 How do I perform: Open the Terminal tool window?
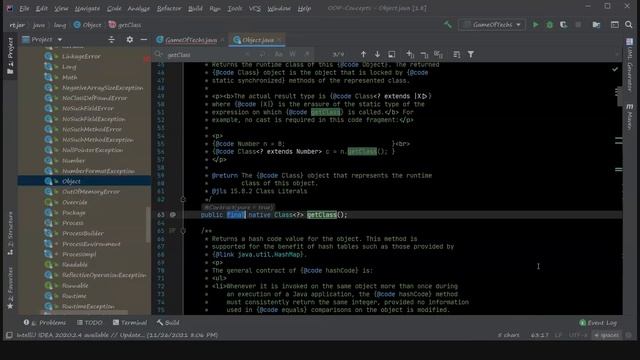pyautogui.click(x=130, y=322)
